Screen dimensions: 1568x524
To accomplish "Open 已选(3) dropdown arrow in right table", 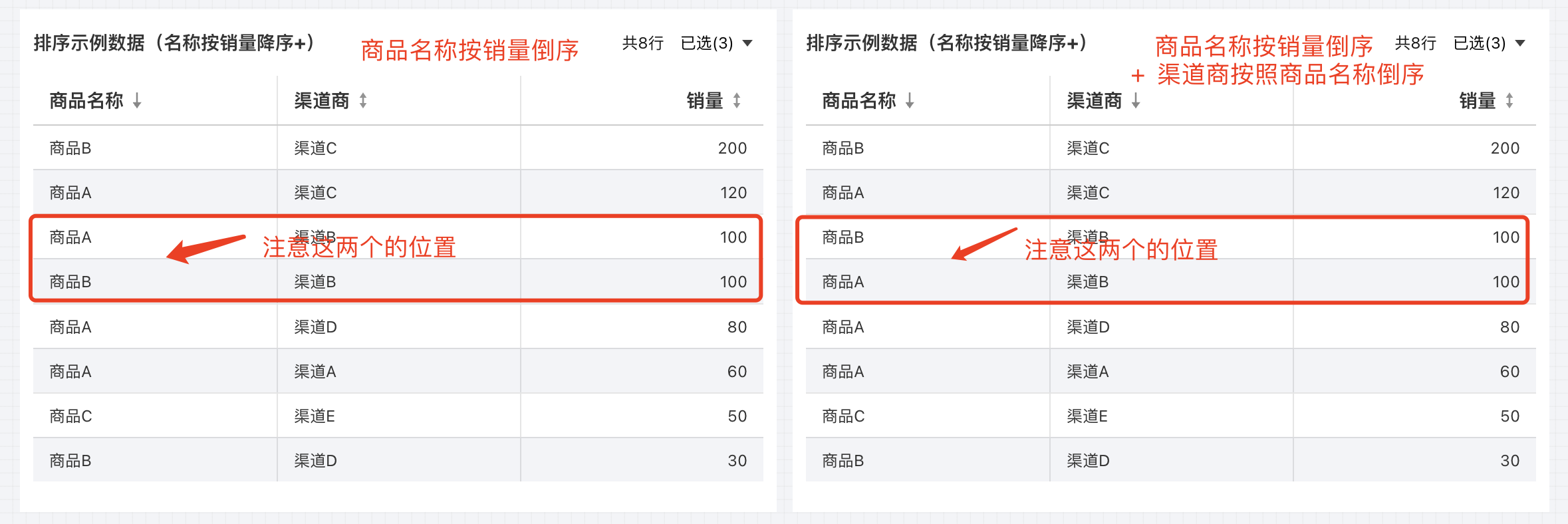I will [x=1520, y=43].
